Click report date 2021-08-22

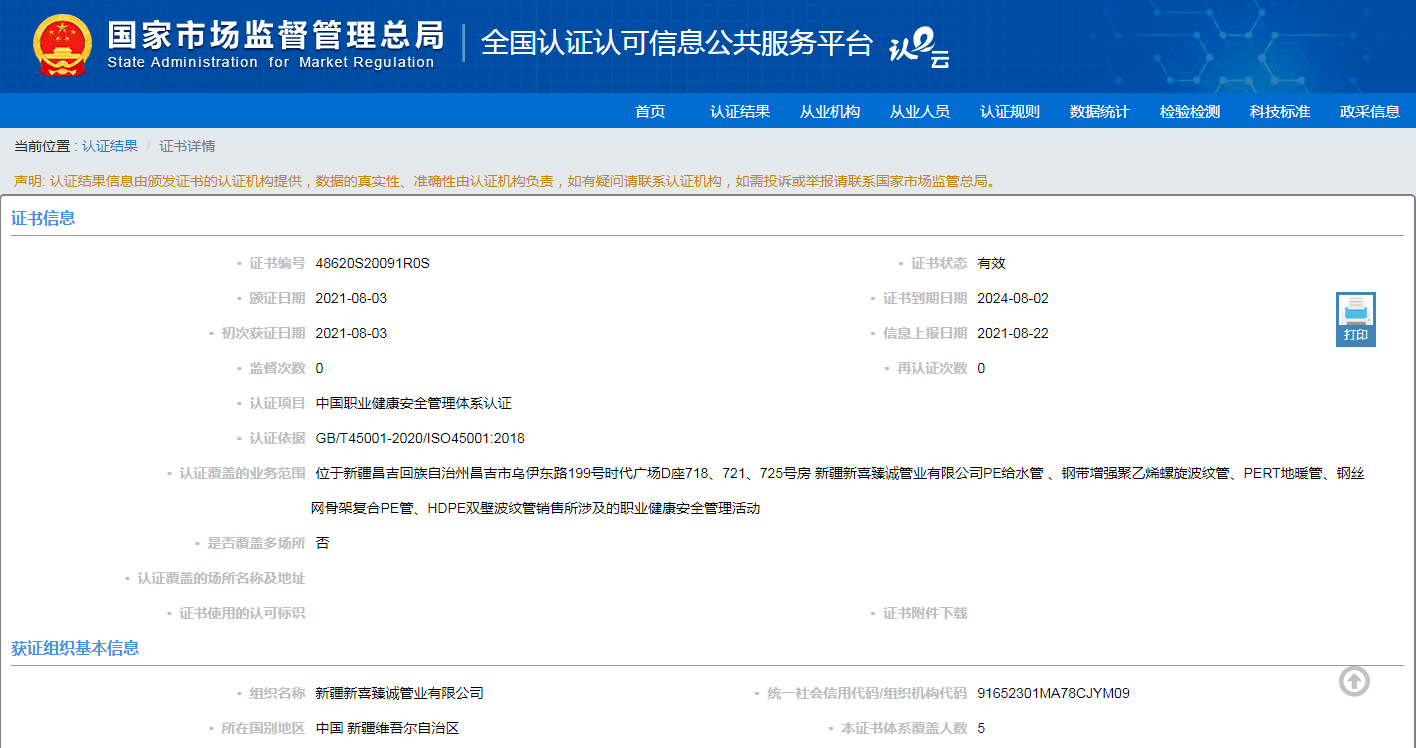pyautogui.click(x=1013, y=333)
